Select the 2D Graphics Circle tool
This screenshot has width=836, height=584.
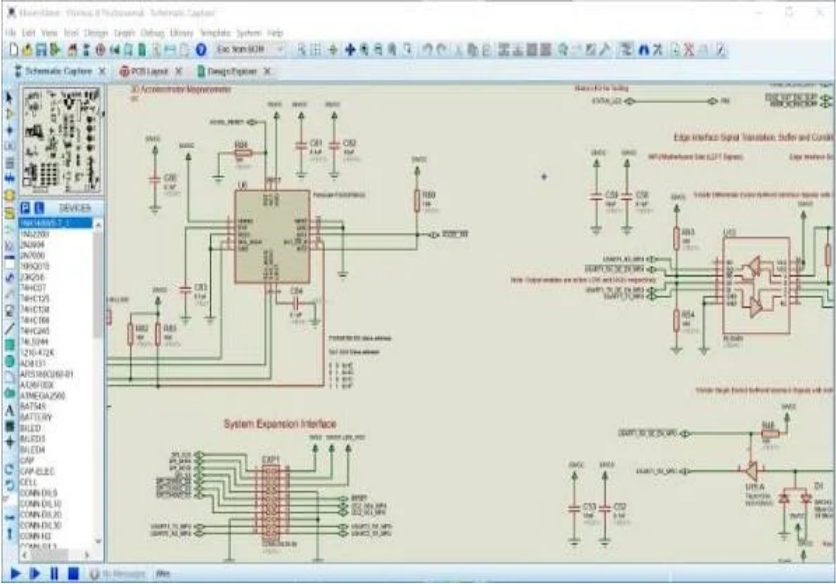(x=9, y=362)
